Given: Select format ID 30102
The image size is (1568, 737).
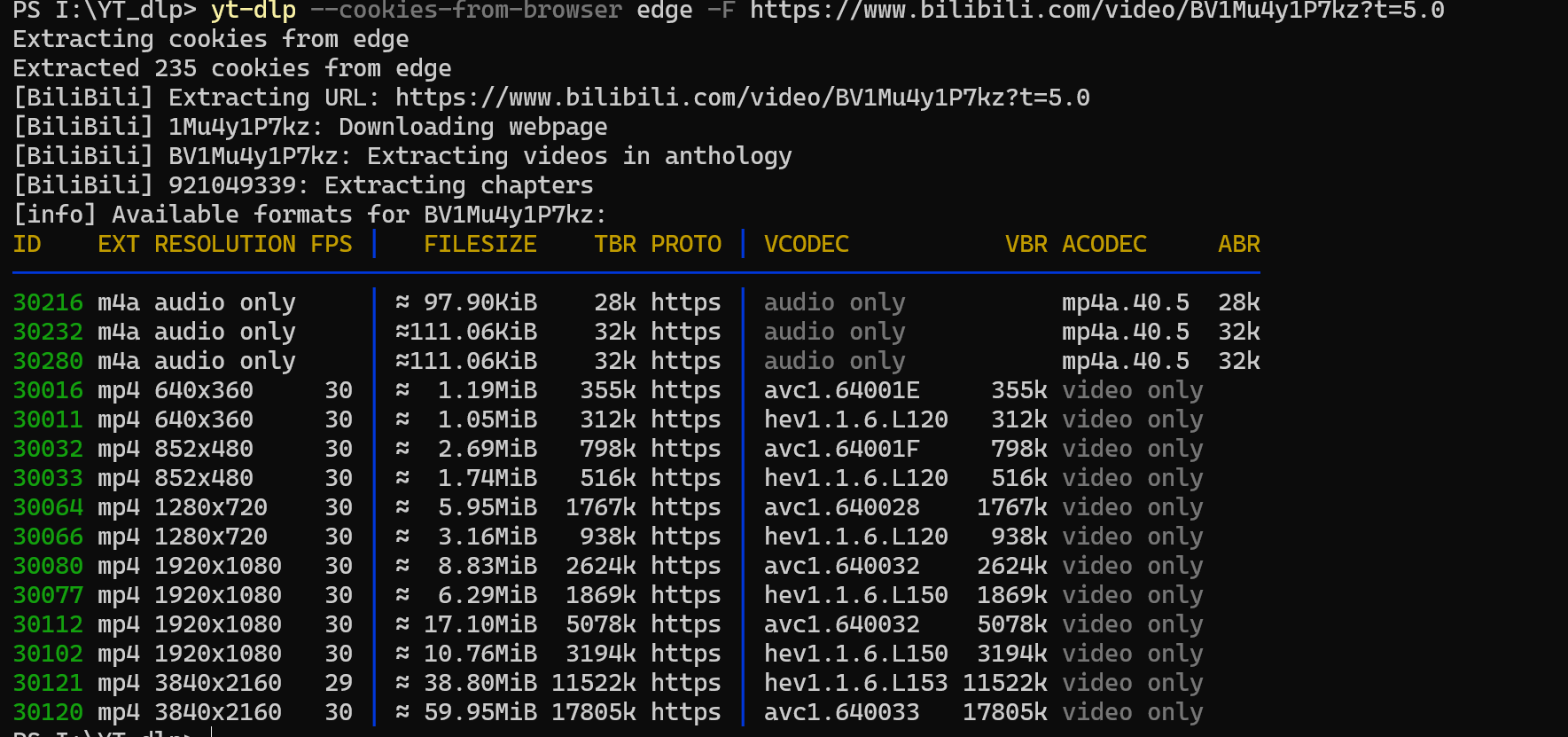Looking at the screenshot, I should pyautogui.click(x=48, y=654).
